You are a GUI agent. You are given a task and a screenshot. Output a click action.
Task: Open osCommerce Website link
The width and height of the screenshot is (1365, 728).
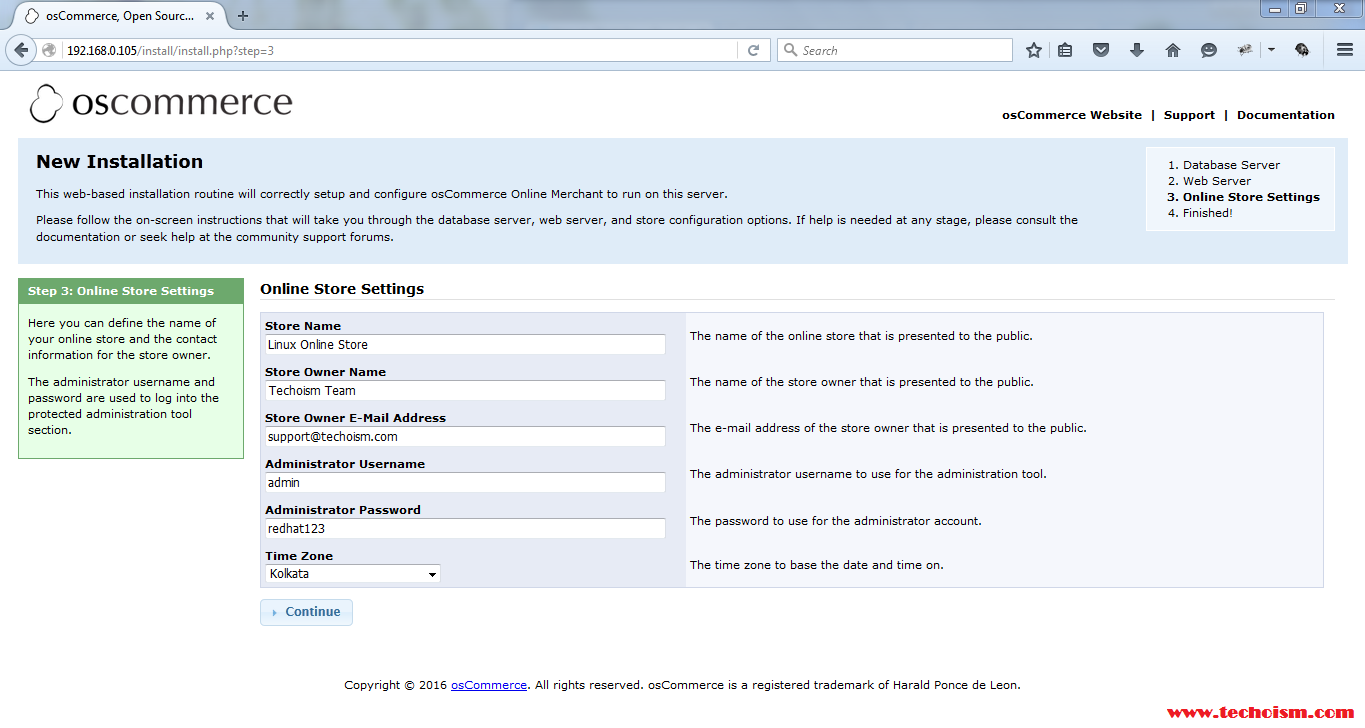coord(1072,115)
